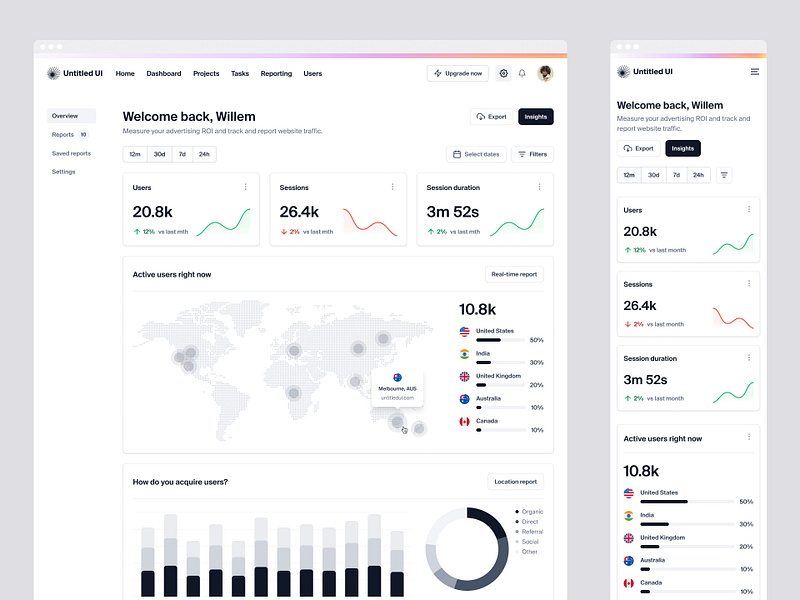Image resolution: width=800 pixels, height=600 pixels.
Task: Click the Untitled UI logo in desktop header
Action: click(74, 73)
